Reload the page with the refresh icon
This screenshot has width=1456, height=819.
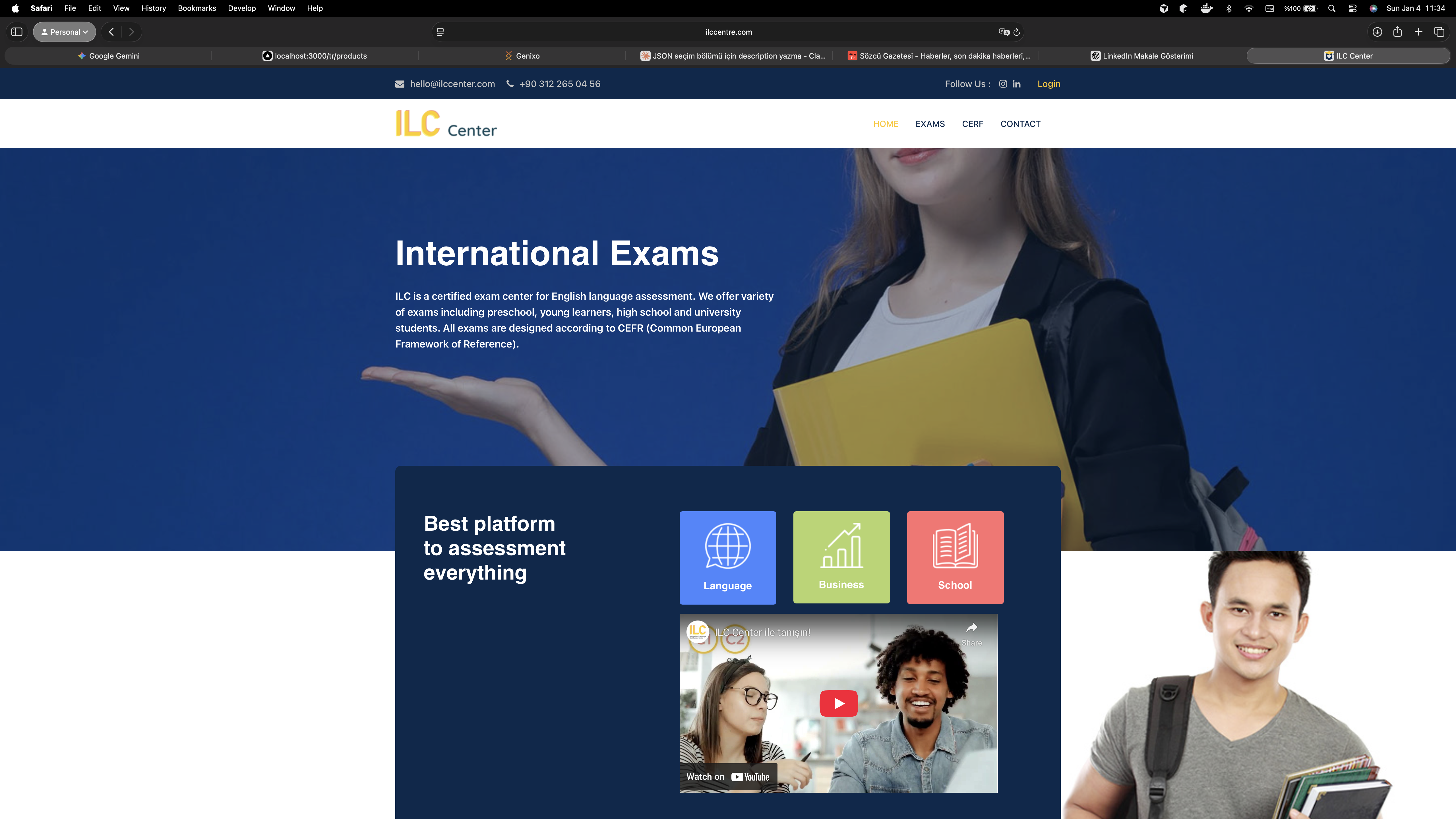(1017, 32)
